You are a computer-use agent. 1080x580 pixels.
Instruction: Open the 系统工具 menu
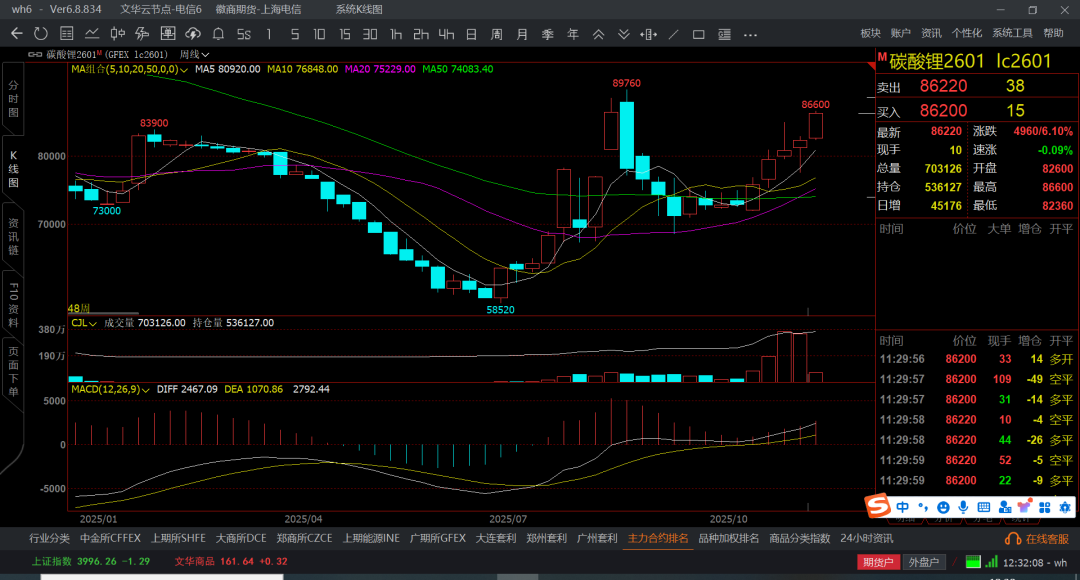point(1012,33)
